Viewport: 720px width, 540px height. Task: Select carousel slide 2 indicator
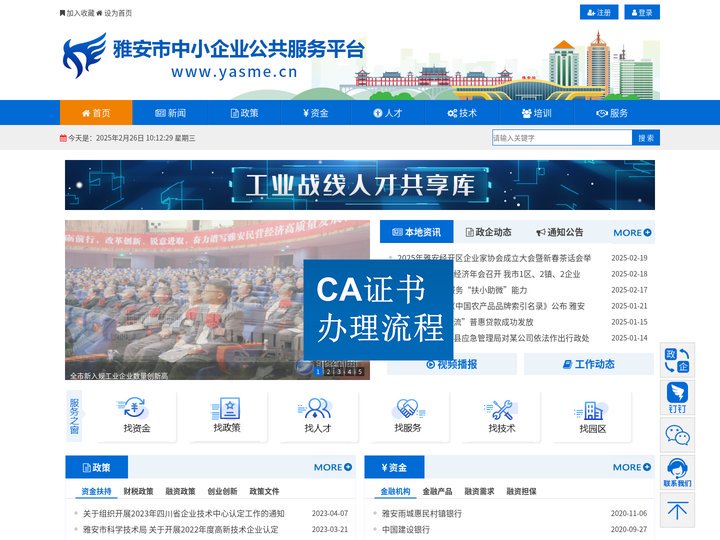(328, 371)
